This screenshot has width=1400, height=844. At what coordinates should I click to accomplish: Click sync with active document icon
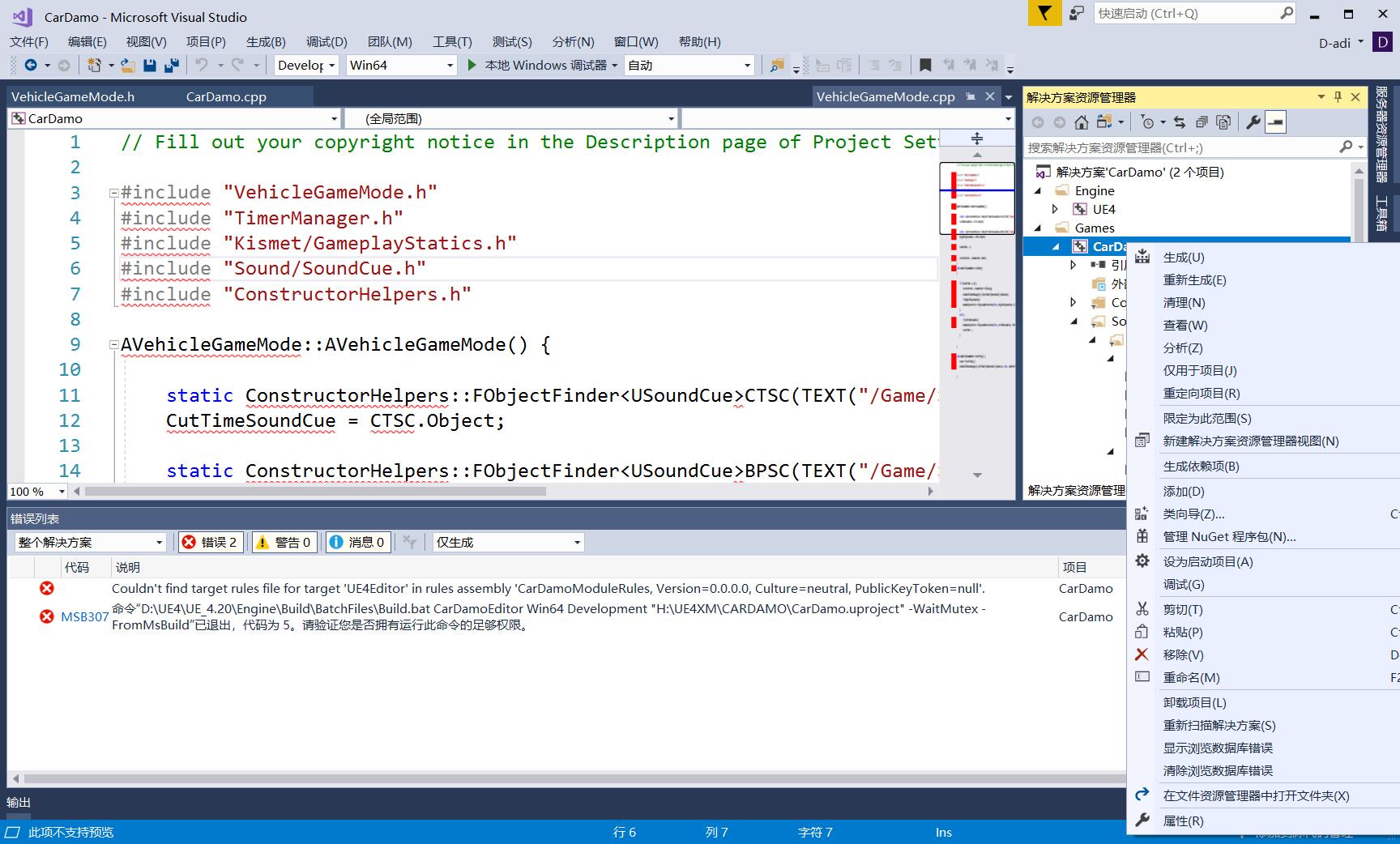pos(1180,122)
